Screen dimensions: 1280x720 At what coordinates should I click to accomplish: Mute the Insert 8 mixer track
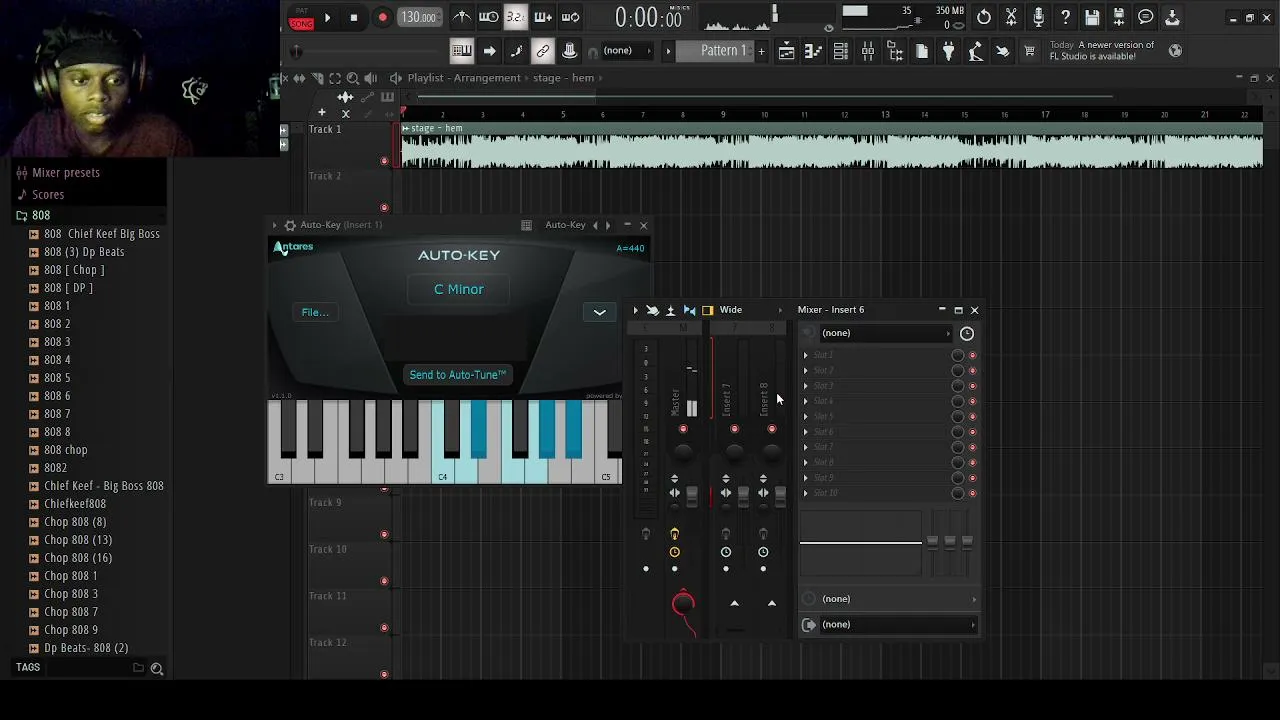pyautogui.click(x=772, y=430)
